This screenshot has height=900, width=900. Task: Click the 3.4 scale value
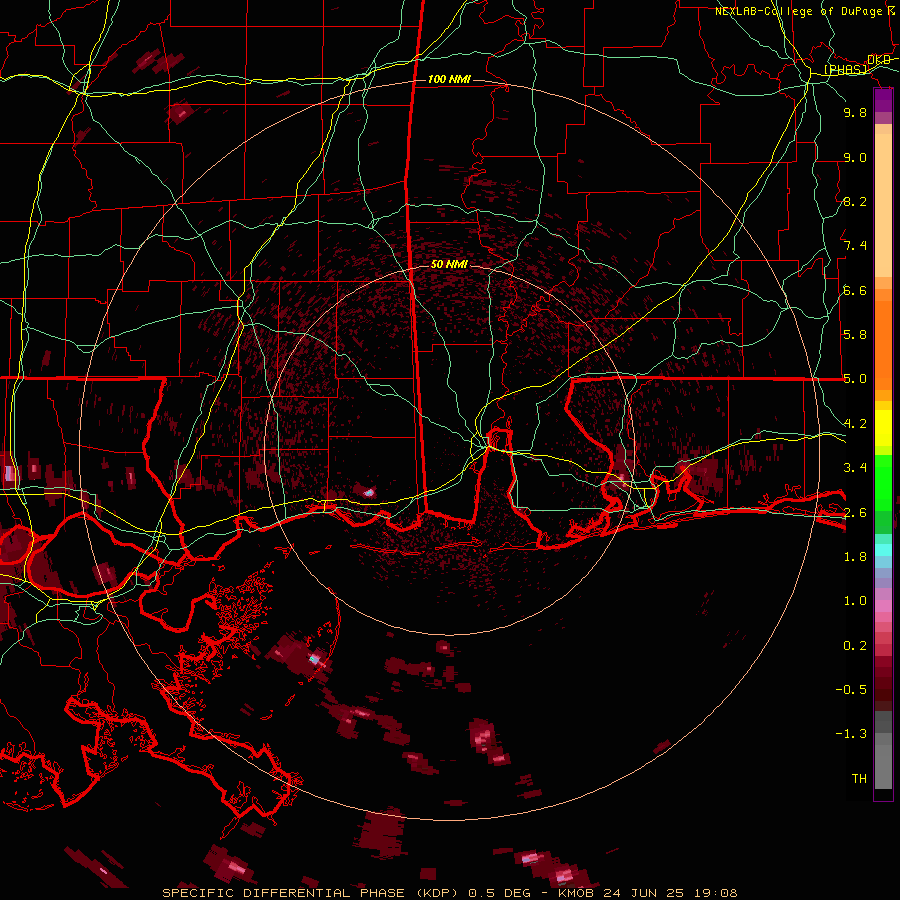[855, 468]
